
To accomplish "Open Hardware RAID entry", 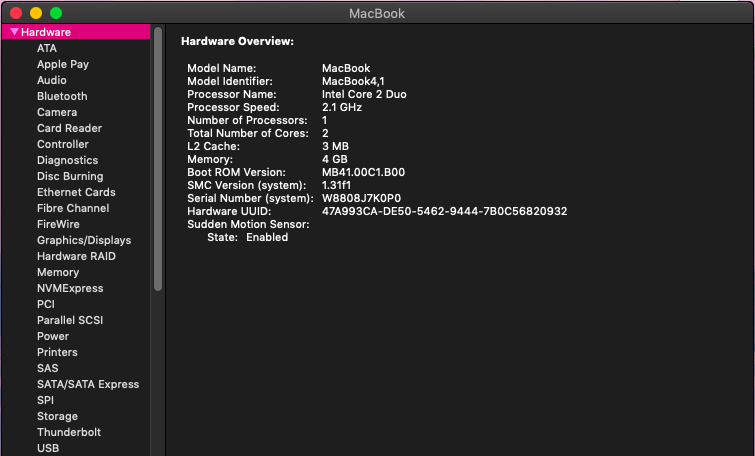I will (76, 256).
